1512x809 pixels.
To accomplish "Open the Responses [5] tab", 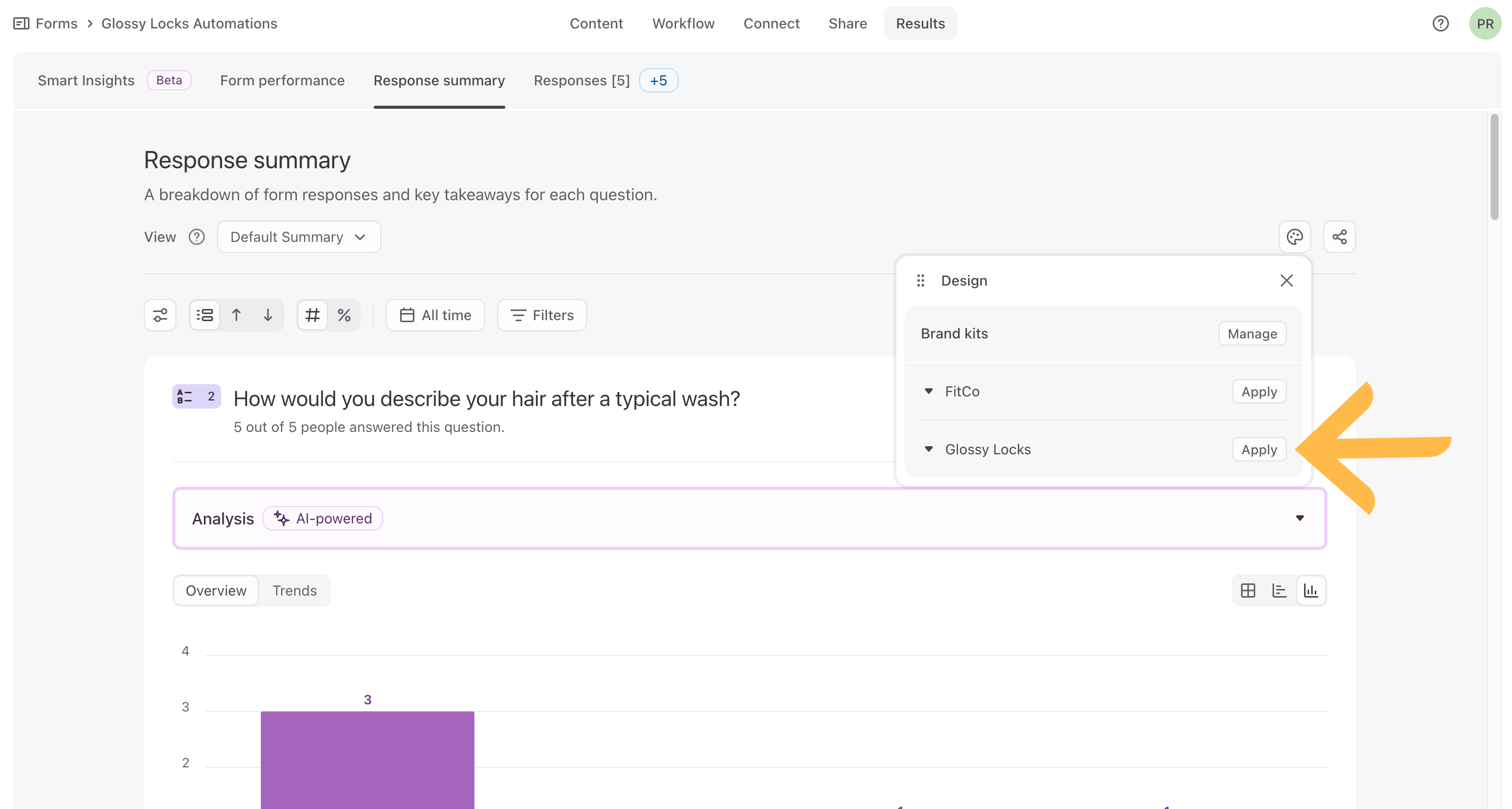I will coord(582,80).
